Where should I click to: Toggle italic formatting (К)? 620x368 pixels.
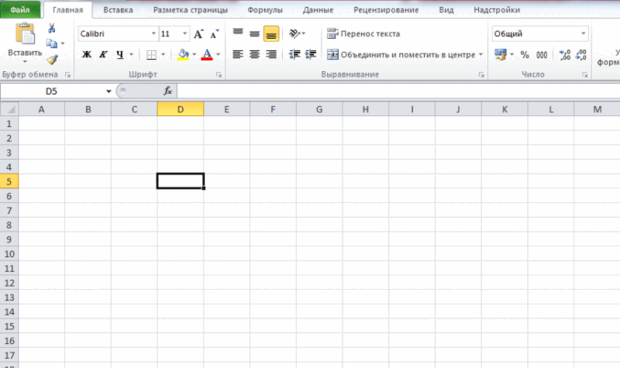[x=103, y=55]
